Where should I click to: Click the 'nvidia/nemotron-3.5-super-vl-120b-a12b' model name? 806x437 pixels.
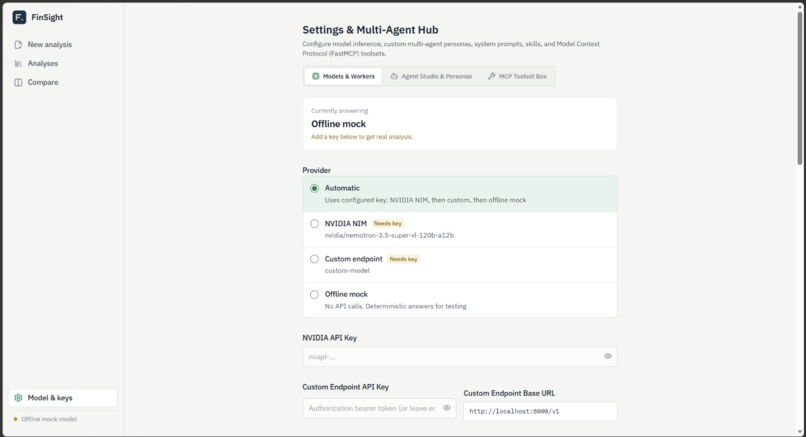(x=389, y=235)
